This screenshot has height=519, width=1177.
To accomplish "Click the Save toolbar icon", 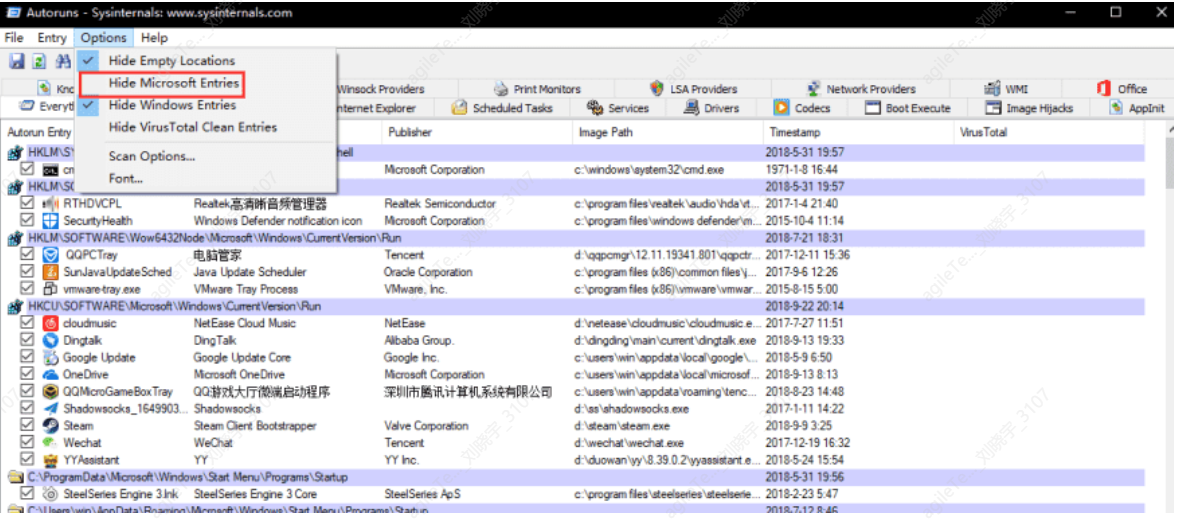I will click(16, 61).
